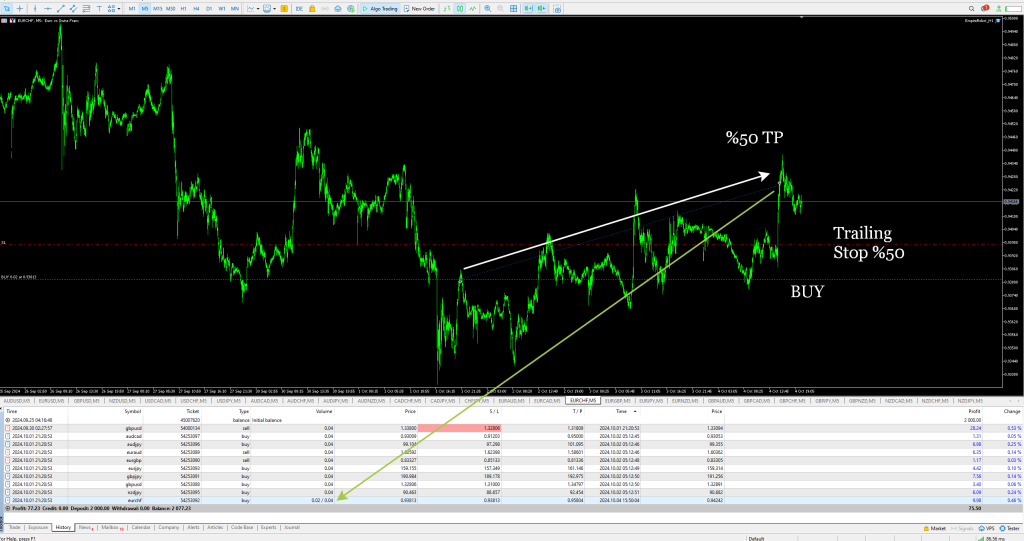Select the crosshair cursor tool
Image resolution: width=1024 pixels, height=541 pixels.
(x=20, y=8)
